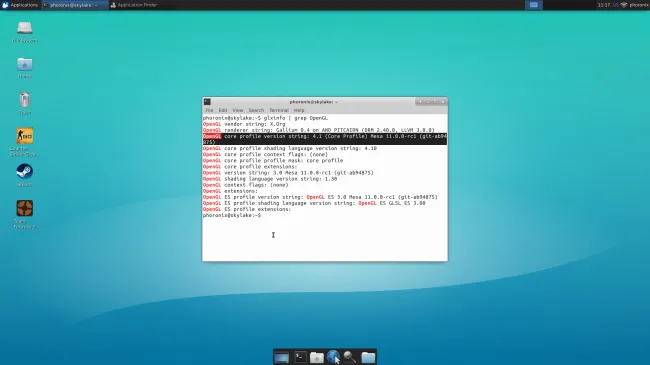650x365 pixels.
Task: Click the OpenGL ES profile version string line
Action: pos(320,197)
